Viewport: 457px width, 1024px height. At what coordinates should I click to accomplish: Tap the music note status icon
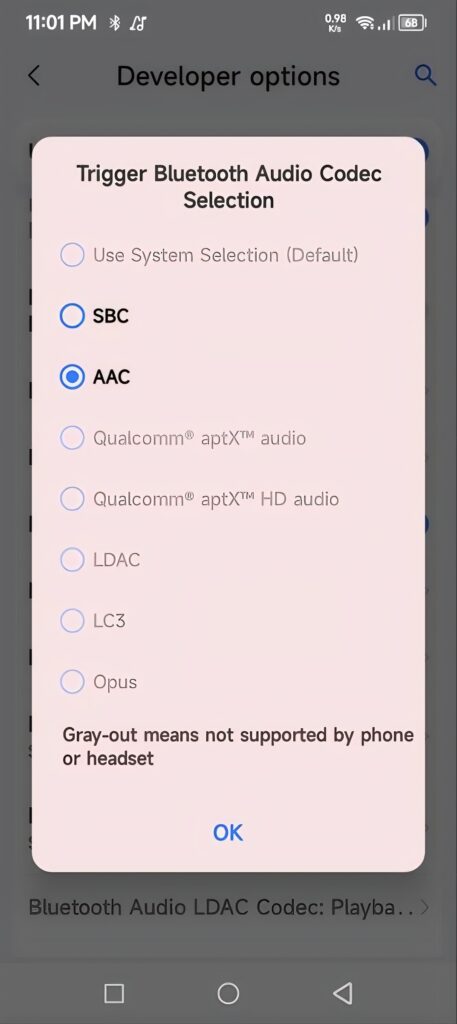tap(138, 24)
